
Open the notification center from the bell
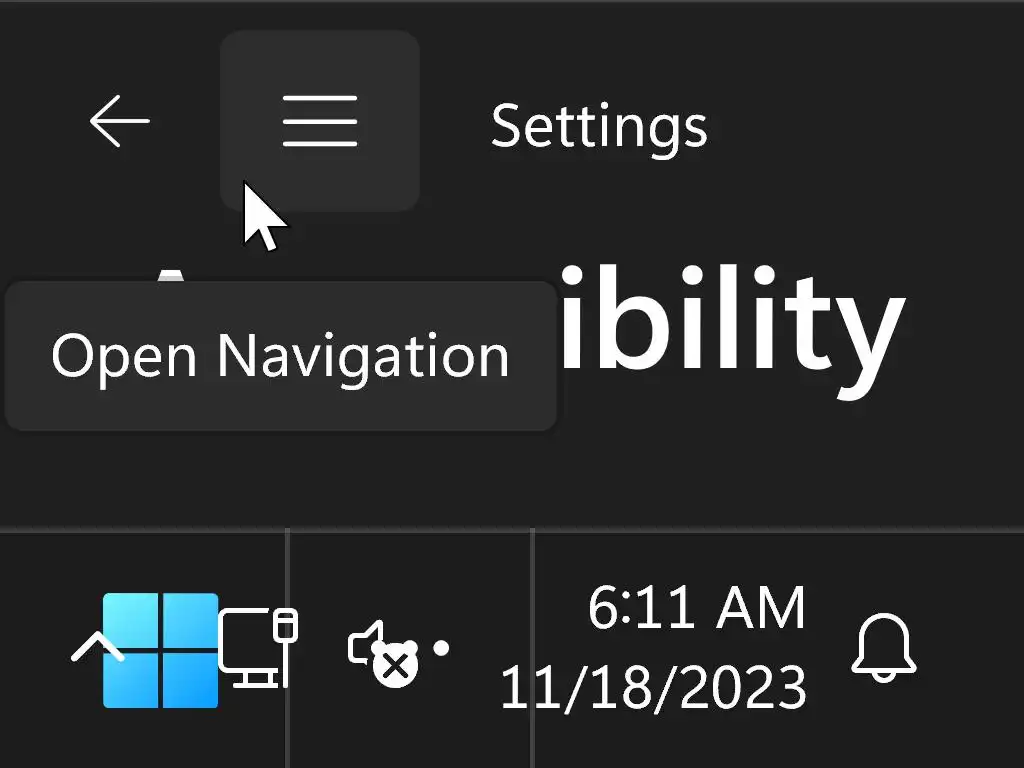click(883, 648)
